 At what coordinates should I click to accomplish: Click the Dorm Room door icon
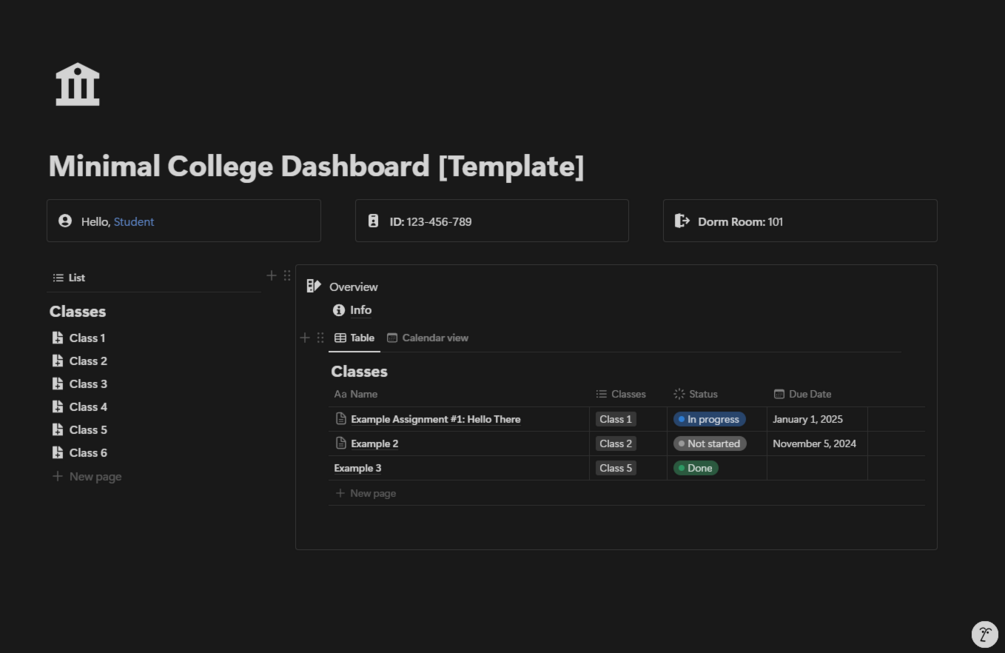(682, 221)
